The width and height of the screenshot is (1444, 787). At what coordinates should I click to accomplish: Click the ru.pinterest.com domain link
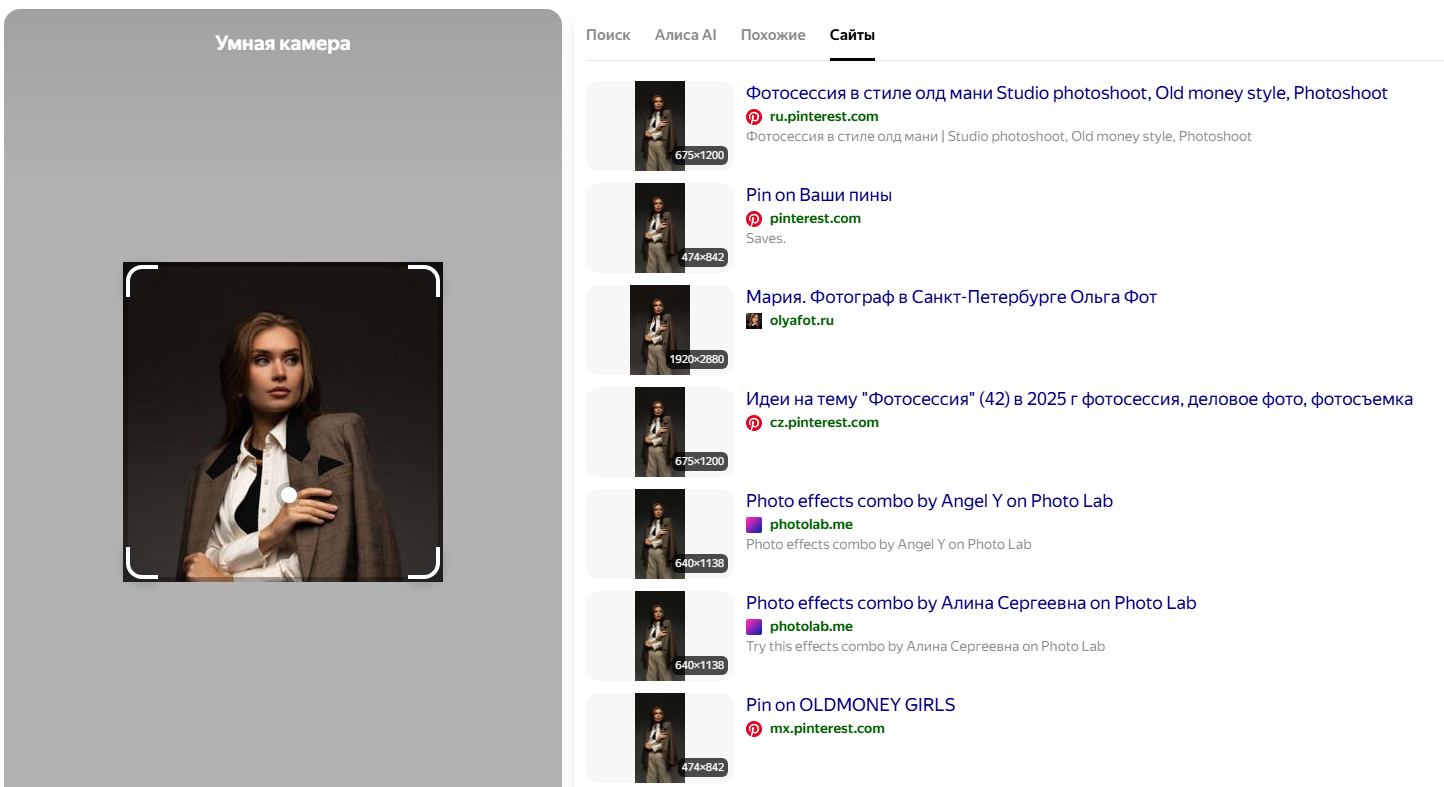(824, 117)
